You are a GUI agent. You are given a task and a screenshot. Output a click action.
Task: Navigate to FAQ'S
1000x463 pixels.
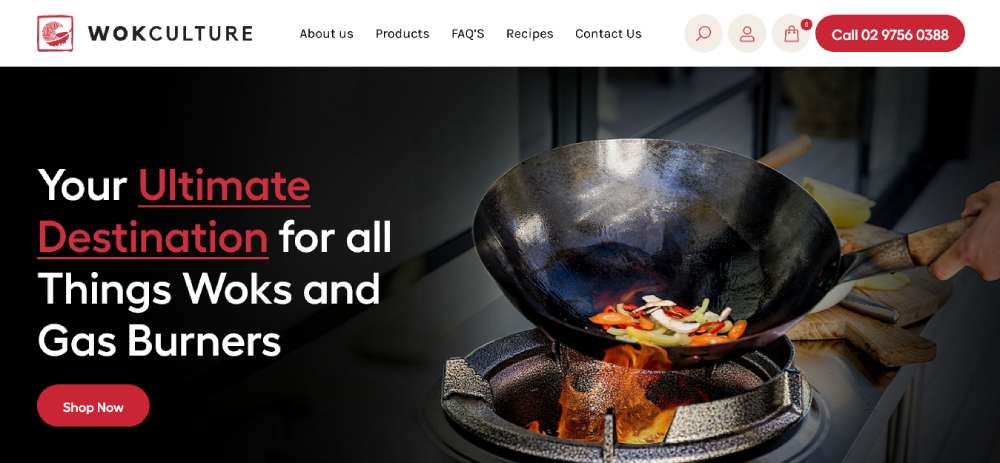[x=467, y=34]
